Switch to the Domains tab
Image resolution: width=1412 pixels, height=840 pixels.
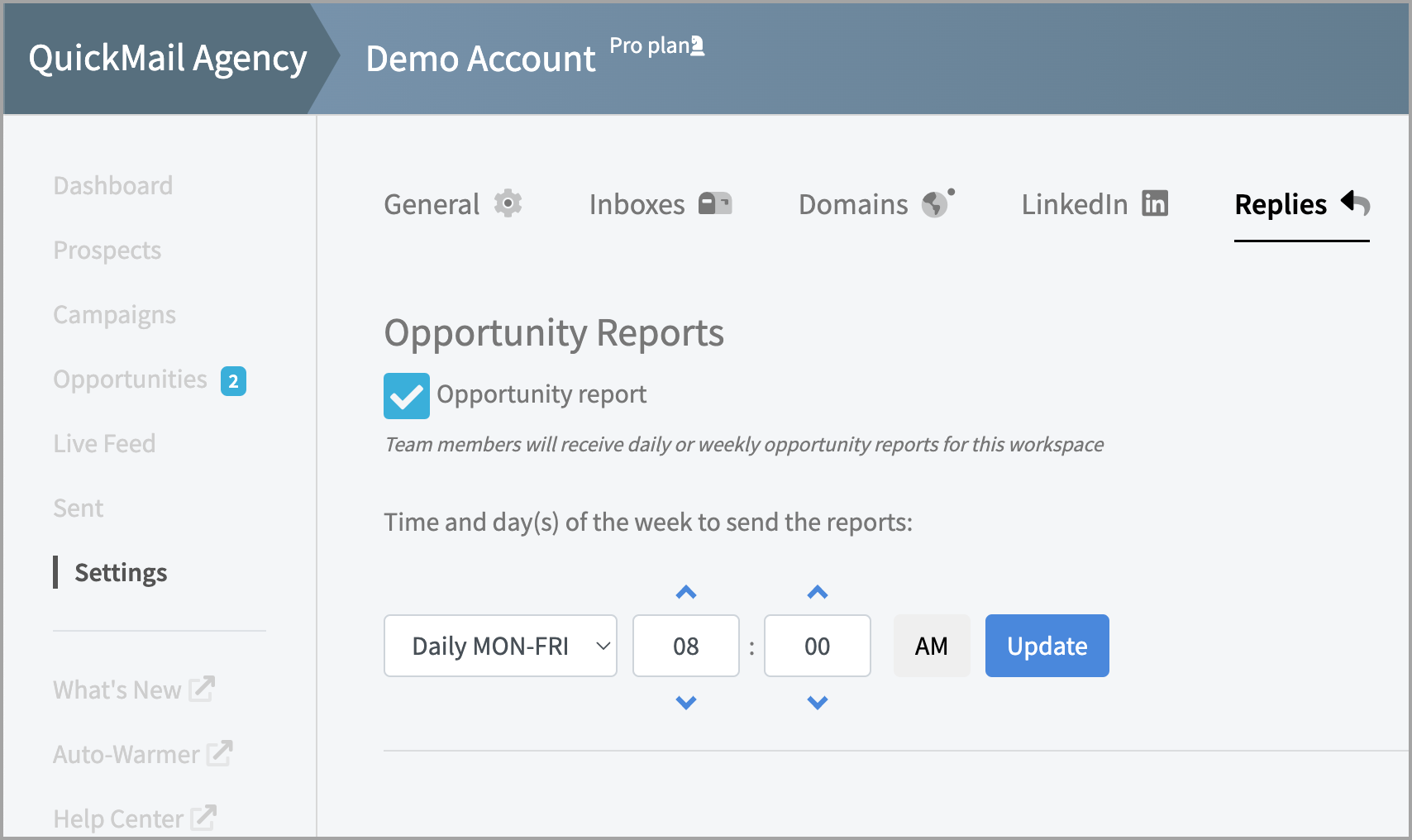pos(877,204)
